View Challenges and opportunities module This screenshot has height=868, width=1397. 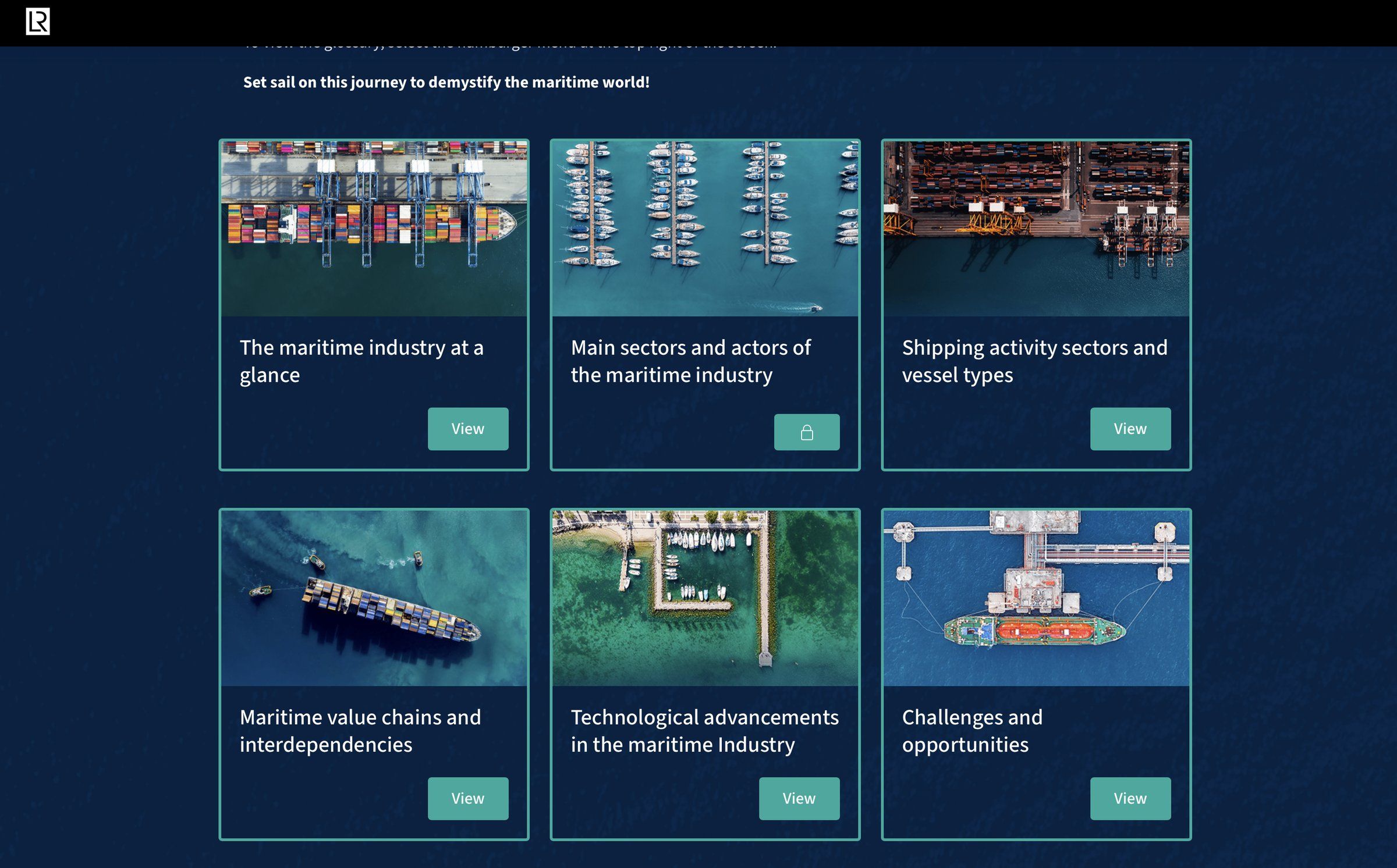tap(1130, 798)
